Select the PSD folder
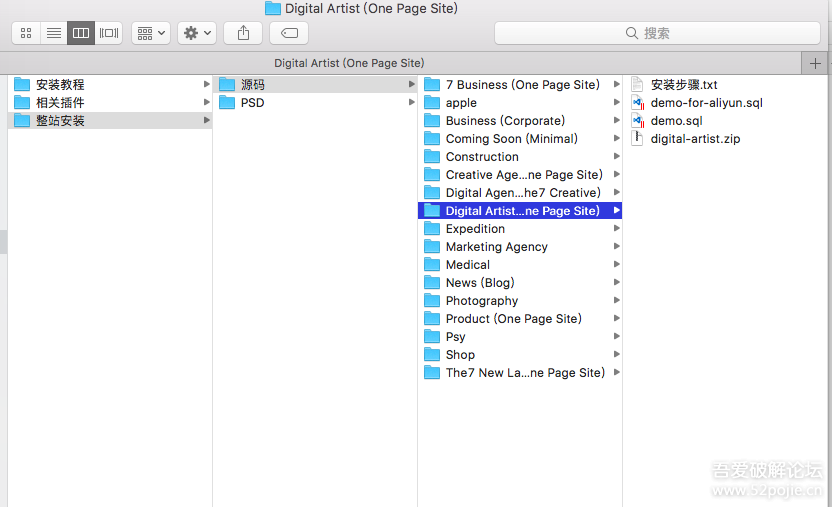832x507 pixels. click(x=252, y=103)
